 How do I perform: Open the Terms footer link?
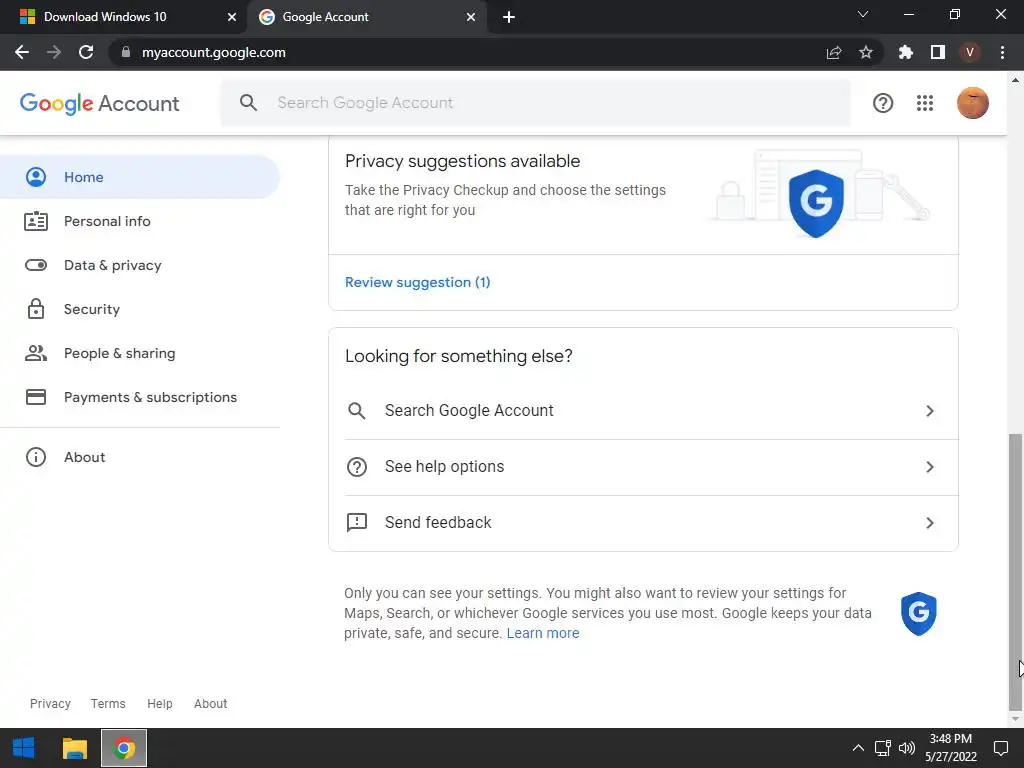(x=108, y=703)
